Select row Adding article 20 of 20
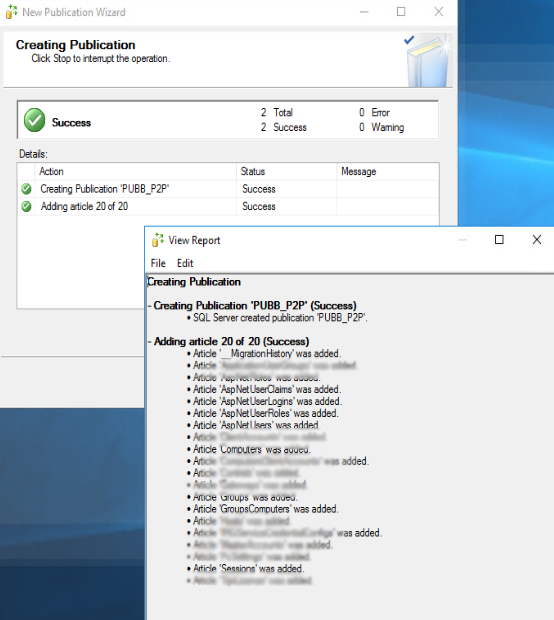 228,206
